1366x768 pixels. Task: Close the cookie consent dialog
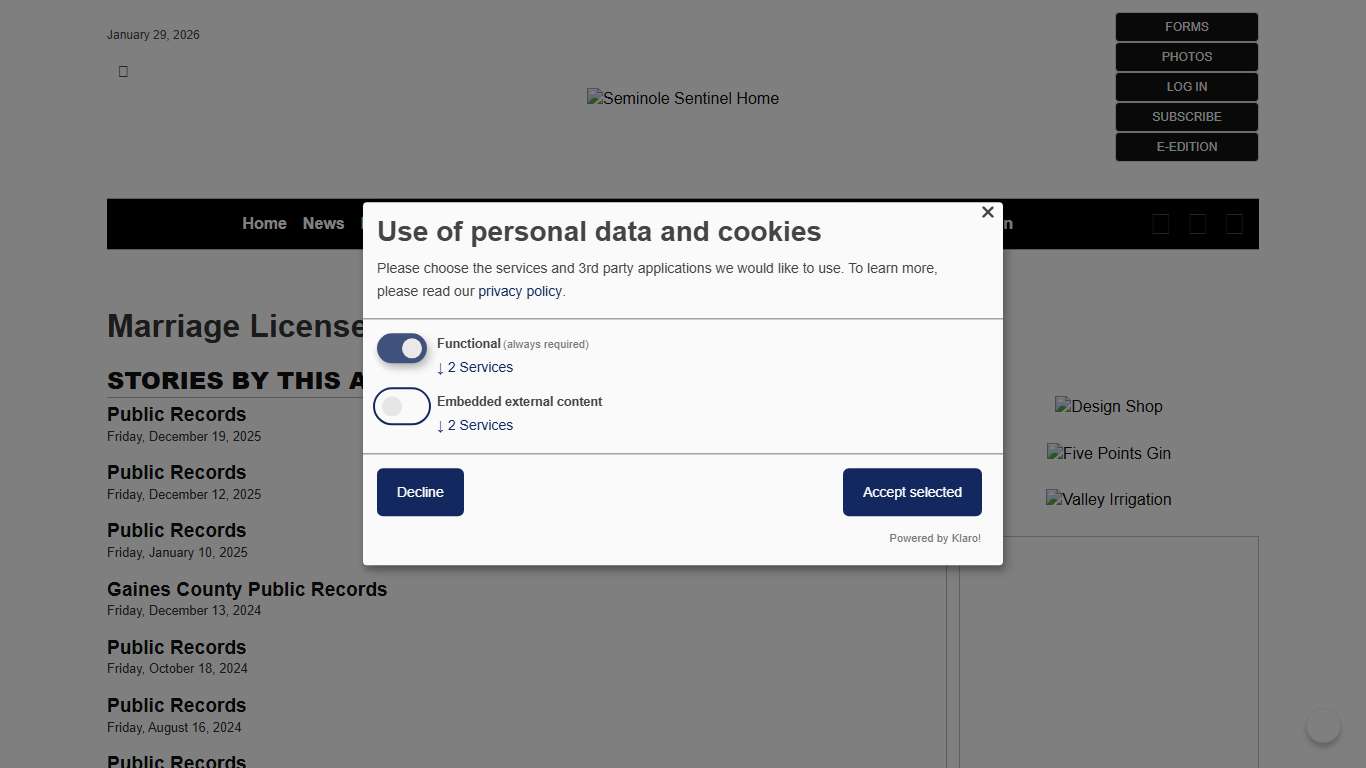(987, 212)
